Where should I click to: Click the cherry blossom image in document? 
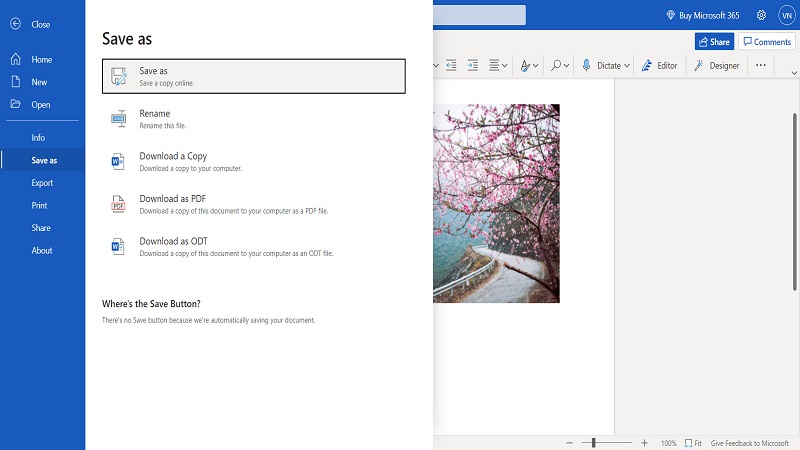click(x=496, y=204)
